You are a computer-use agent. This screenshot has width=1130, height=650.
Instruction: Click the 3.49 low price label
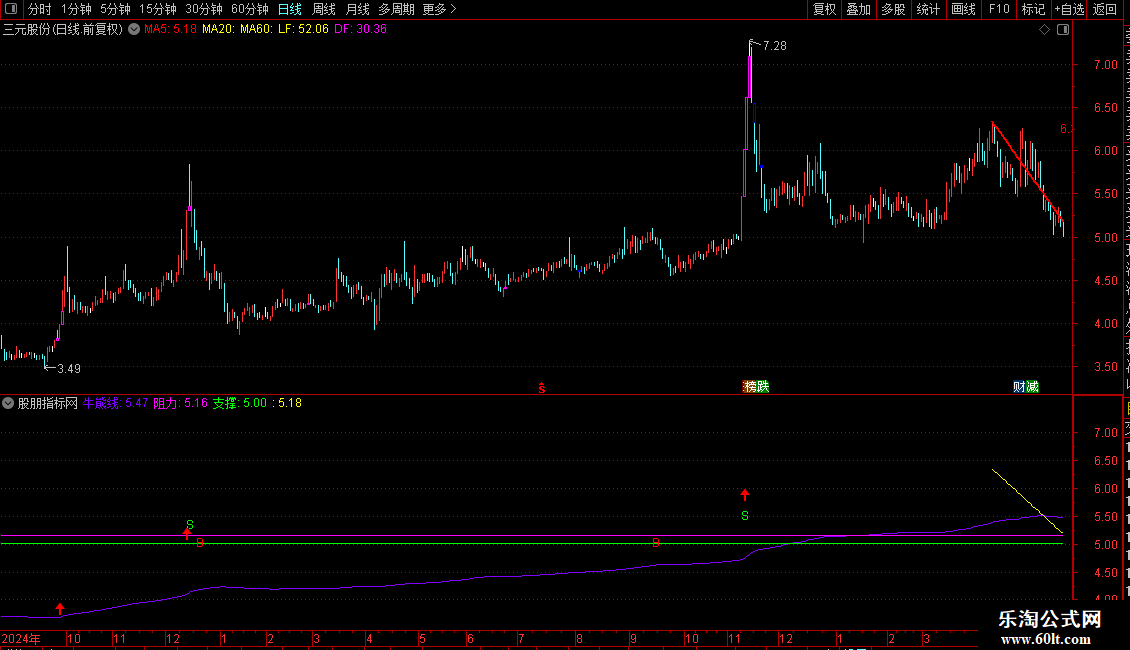click(x=69, y=369)
